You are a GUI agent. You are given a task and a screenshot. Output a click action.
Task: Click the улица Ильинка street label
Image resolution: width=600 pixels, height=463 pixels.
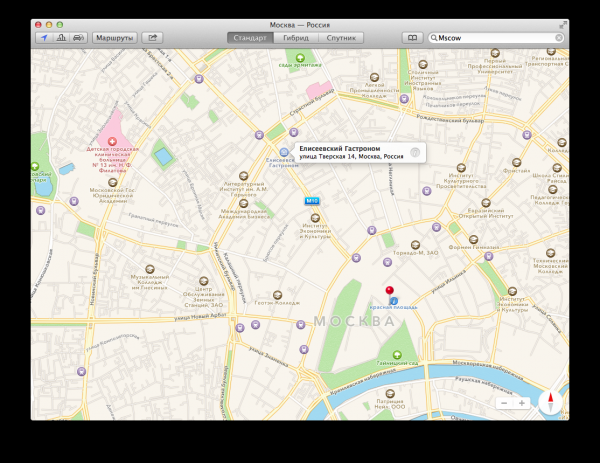point(448,281)
